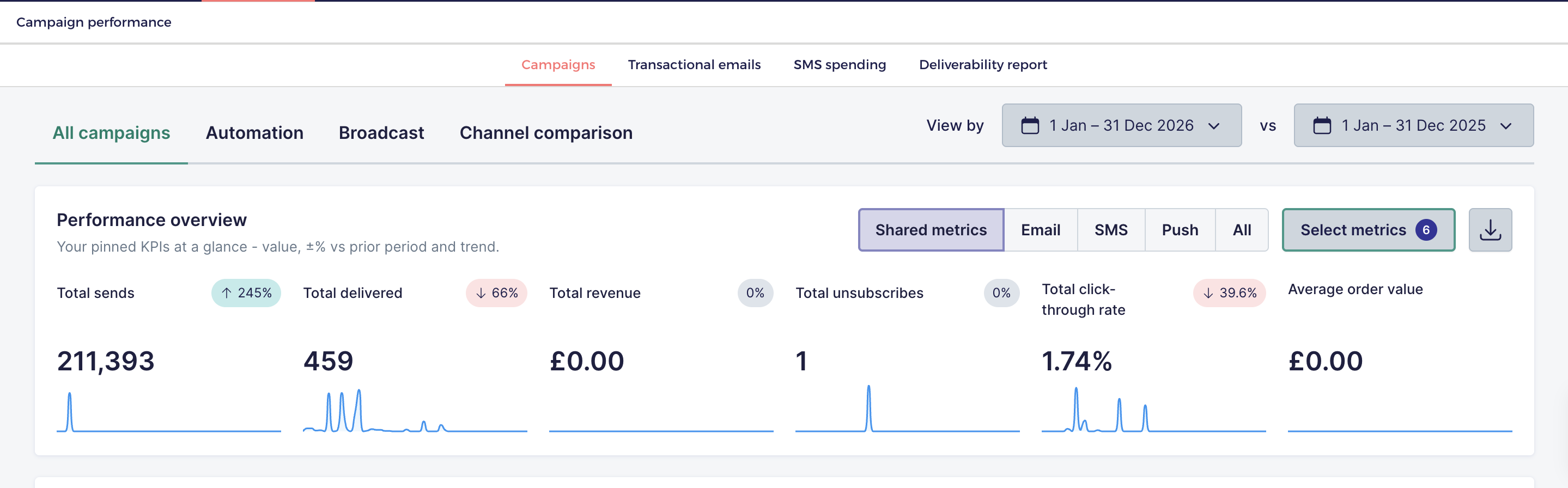Expand the 1 Jan – 31 Dec 2026 dropdown
This screenshot has width=1568, height=488.
(x=1121, y=125)
